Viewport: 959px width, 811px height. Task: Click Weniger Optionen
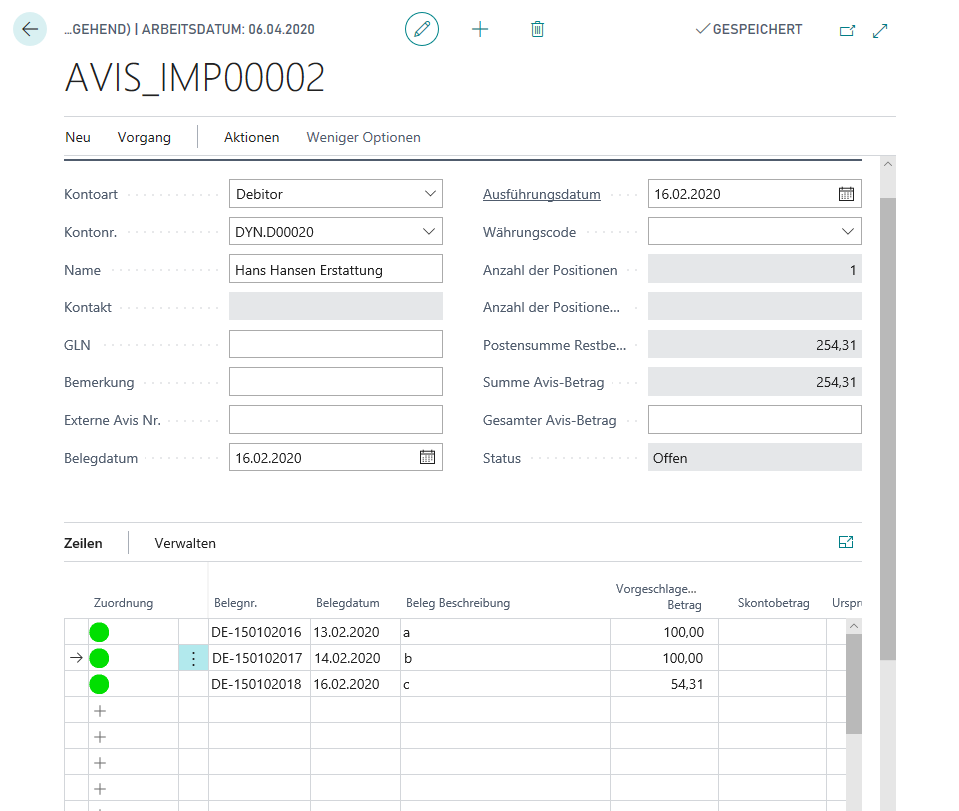coord(363,137)
